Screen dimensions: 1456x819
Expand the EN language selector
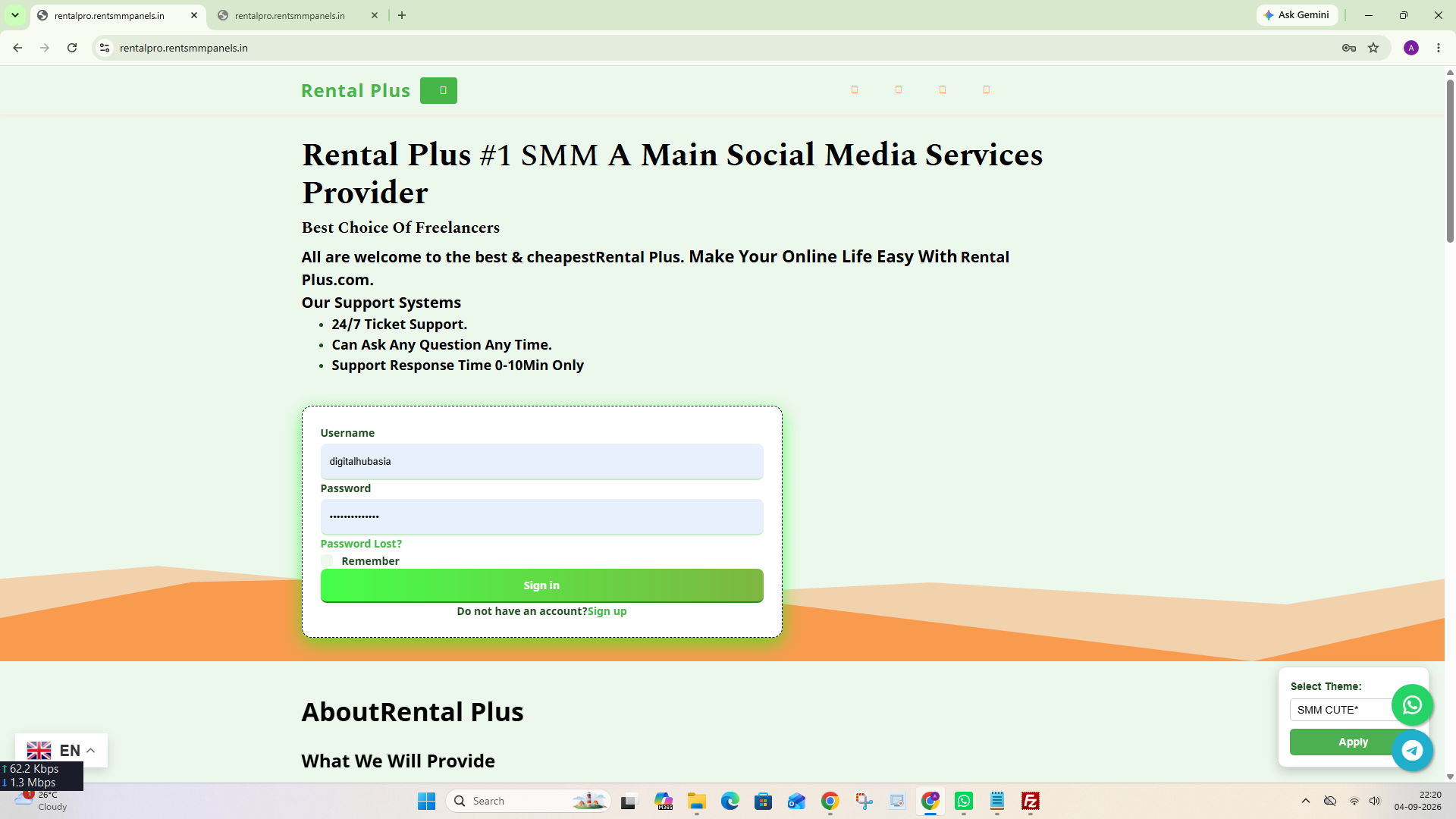61,750
